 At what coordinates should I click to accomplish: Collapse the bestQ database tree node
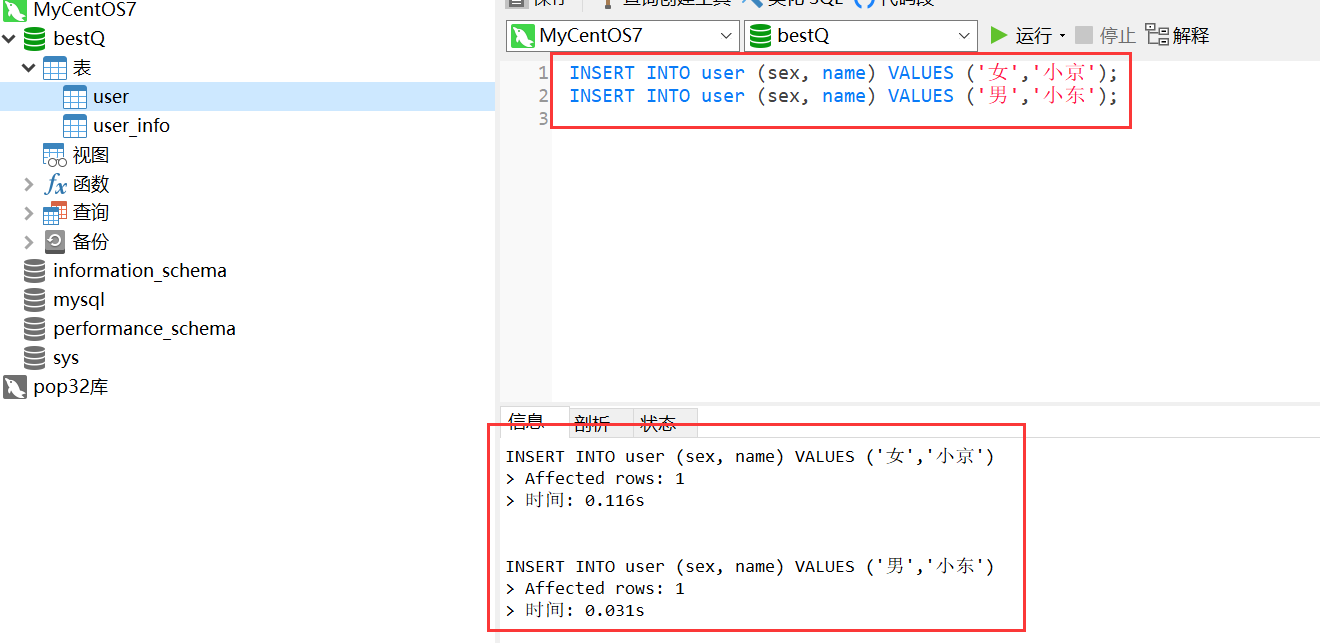(9, 39)
